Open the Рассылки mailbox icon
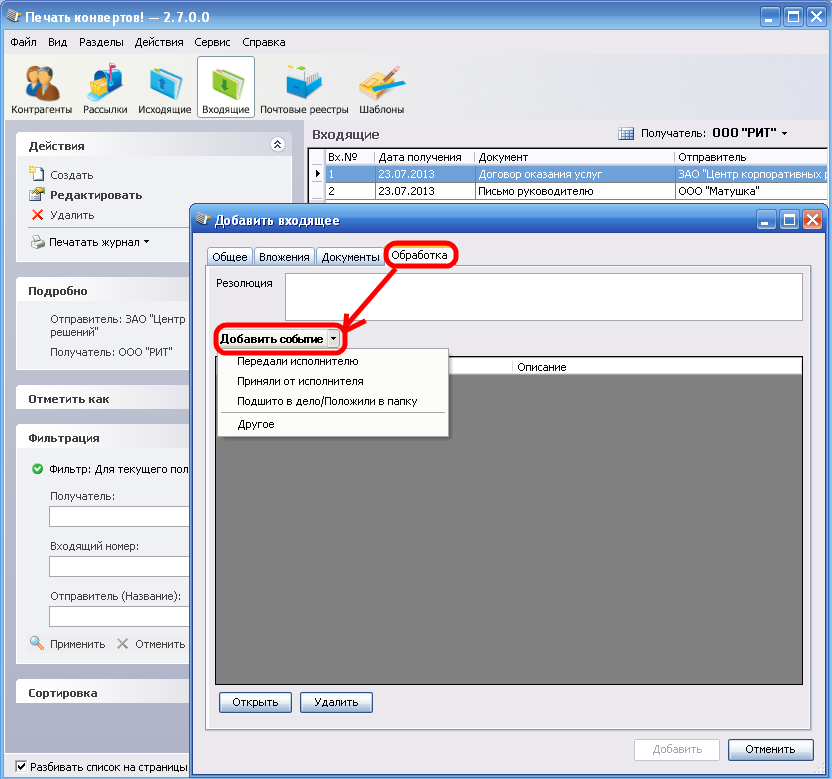832x779 pixels. pyautogui.click(x=104, y=88)
